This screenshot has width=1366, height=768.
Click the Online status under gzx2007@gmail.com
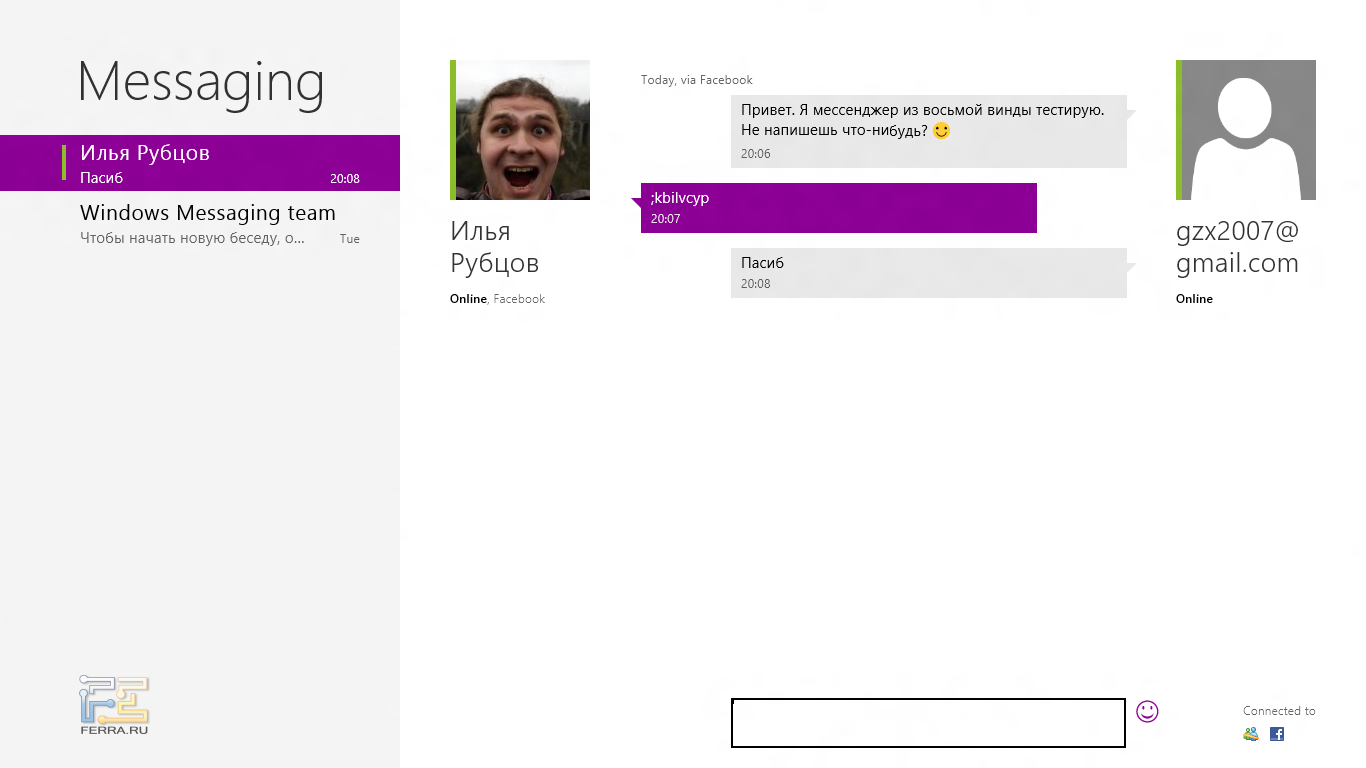tap(1194, 299)
